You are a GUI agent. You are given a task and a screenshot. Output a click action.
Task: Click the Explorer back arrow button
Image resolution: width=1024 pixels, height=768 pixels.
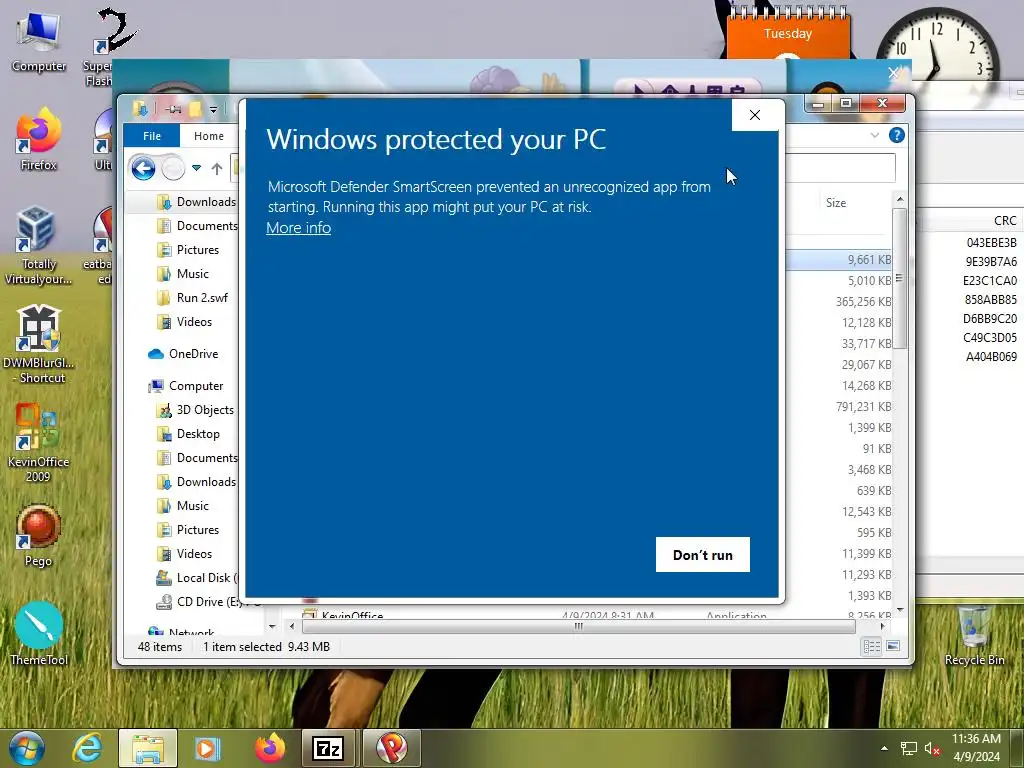(x=143, y=169)
